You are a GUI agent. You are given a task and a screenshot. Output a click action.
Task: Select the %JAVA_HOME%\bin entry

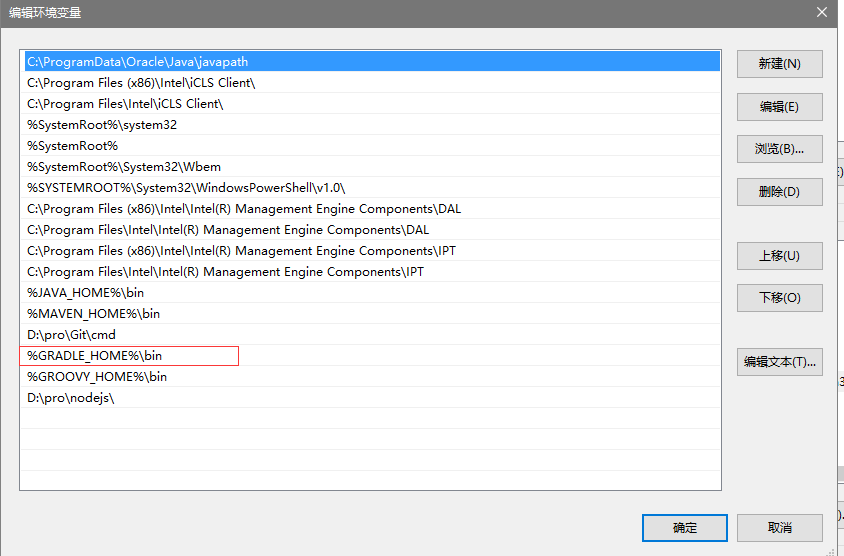tap(86, 293)
